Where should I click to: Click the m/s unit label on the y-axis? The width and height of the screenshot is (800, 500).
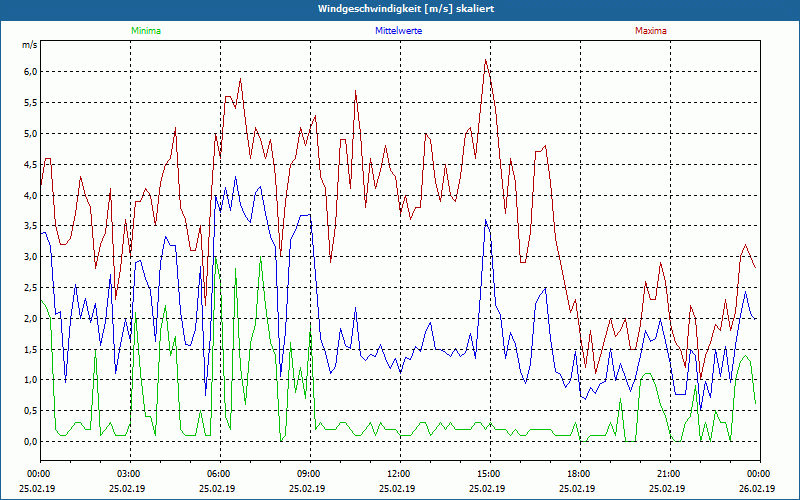click(x=30, y=45)
